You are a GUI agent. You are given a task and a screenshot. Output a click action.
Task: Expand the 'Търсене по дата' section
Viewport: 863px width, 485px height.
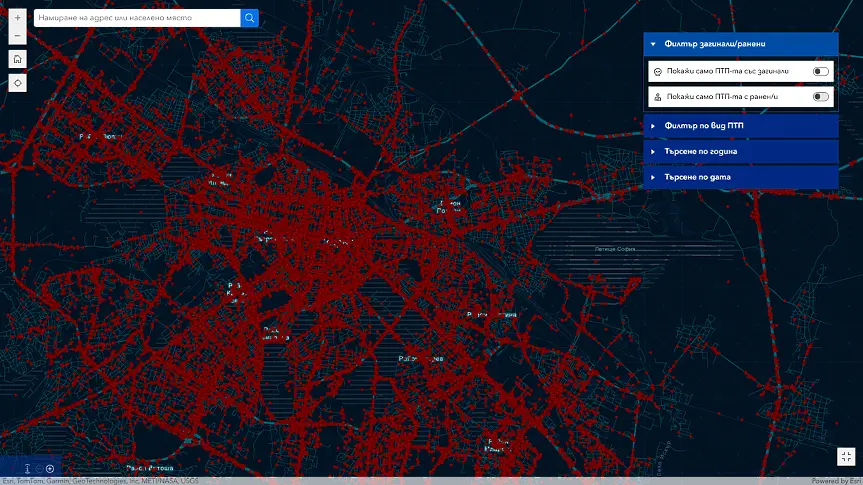740,177
